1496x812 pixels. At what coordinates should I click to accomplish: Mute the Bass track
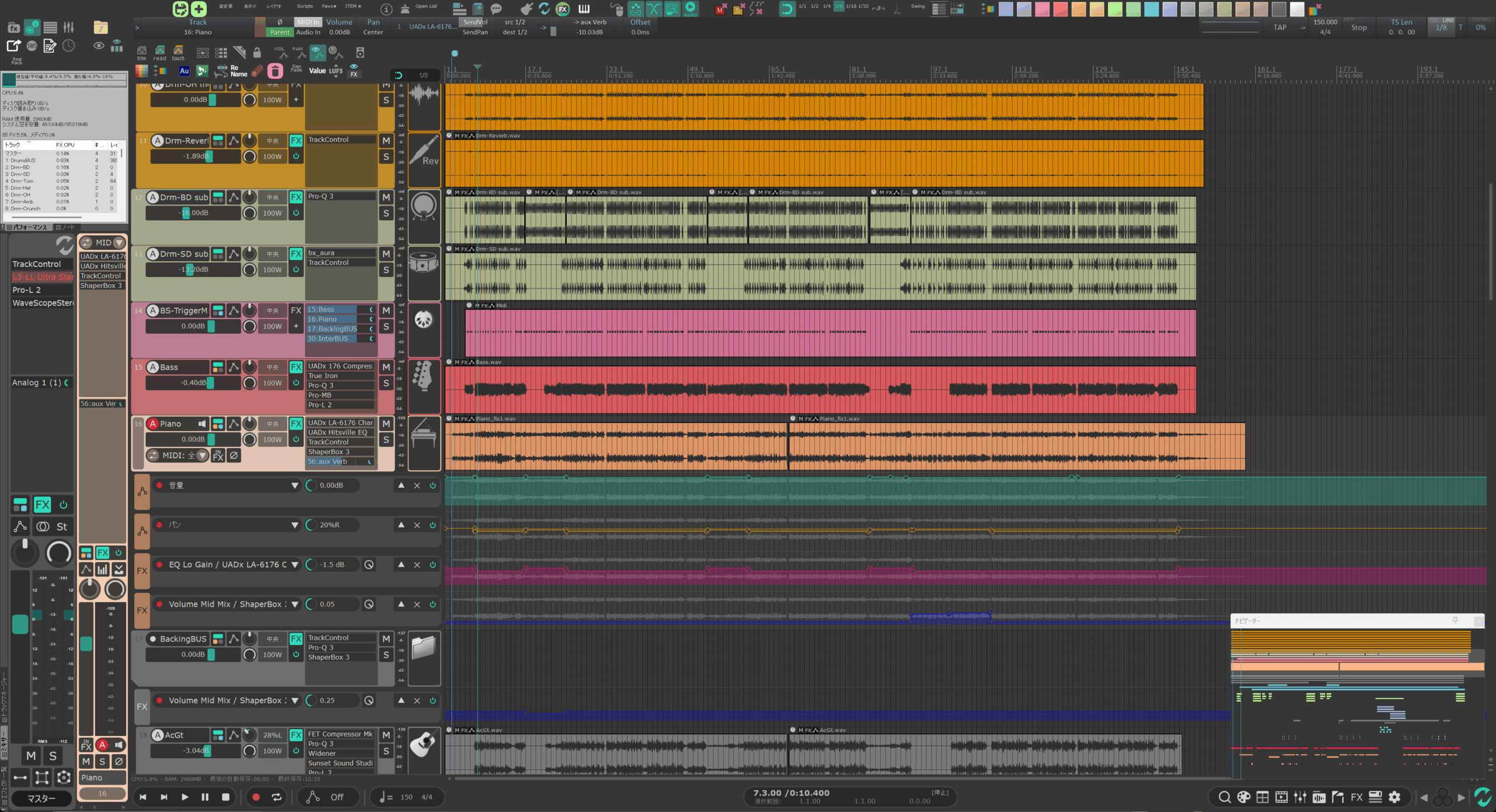tap(386, 367)
